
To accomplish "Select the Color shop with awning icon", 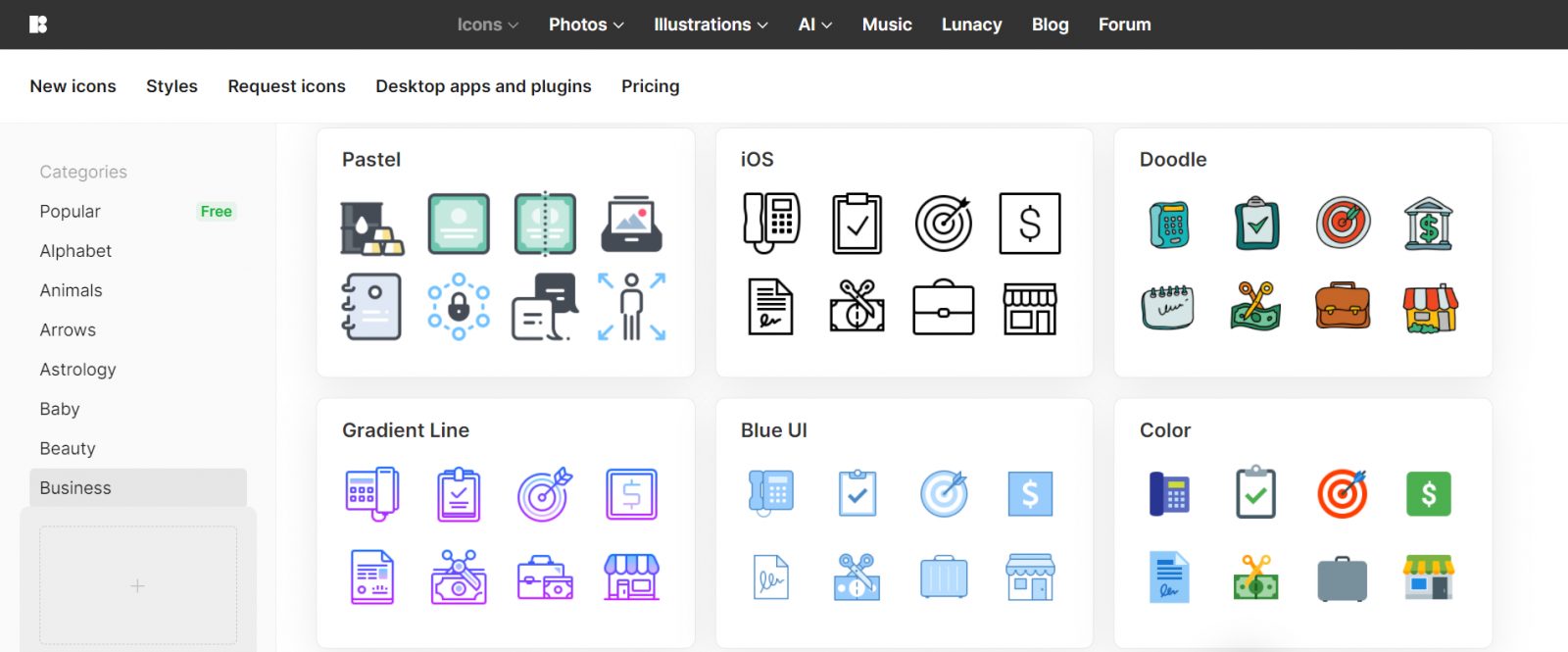I will [1429, 577].
